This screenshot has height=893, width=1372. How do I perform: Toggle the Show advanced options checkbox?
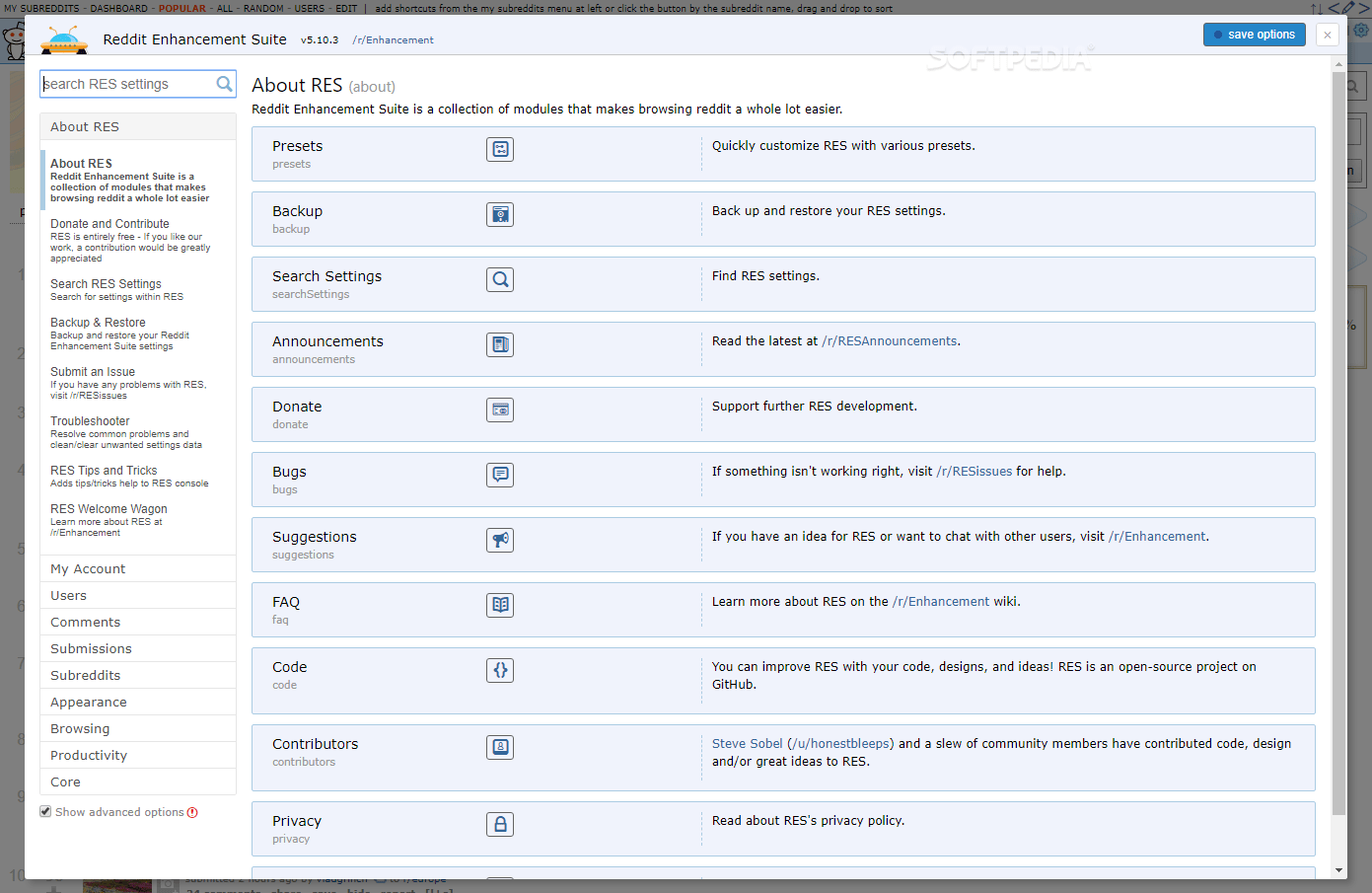(x=45, y=811)
